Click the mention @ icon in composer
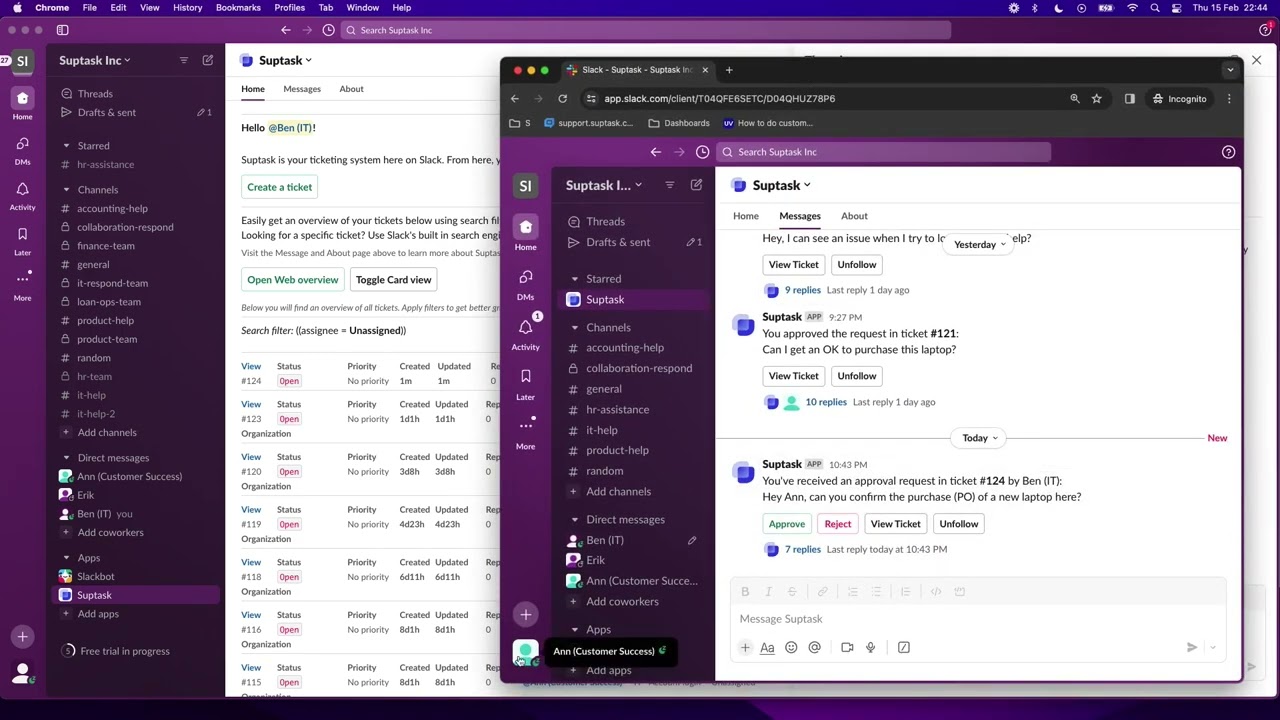This screenshot has width=1280, height=720. click(x=814, y=648)
